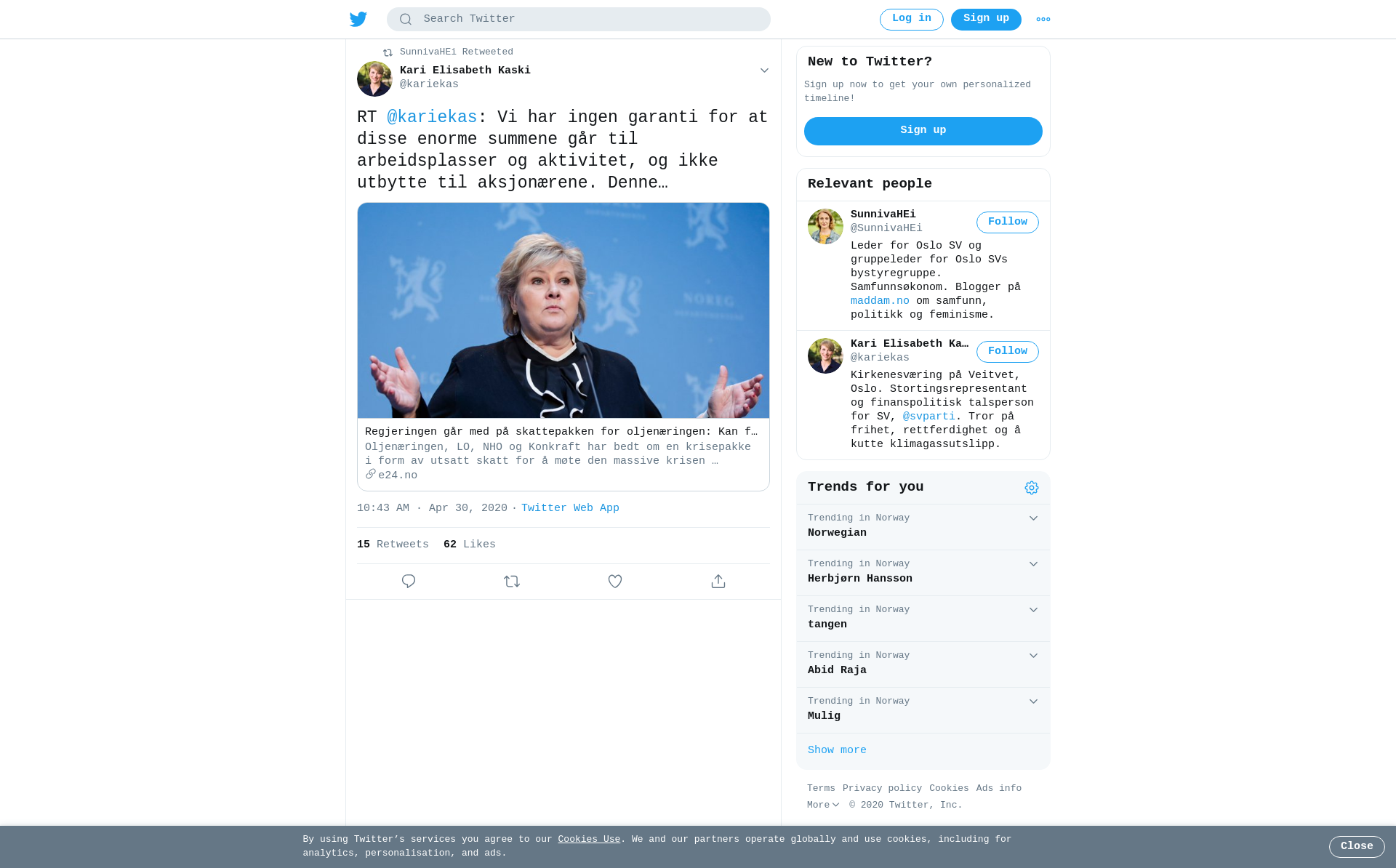Expand options for Norwegian trend
Image resolution: width=1396 pixels, height=868 pixels.
pos(1033,518)
